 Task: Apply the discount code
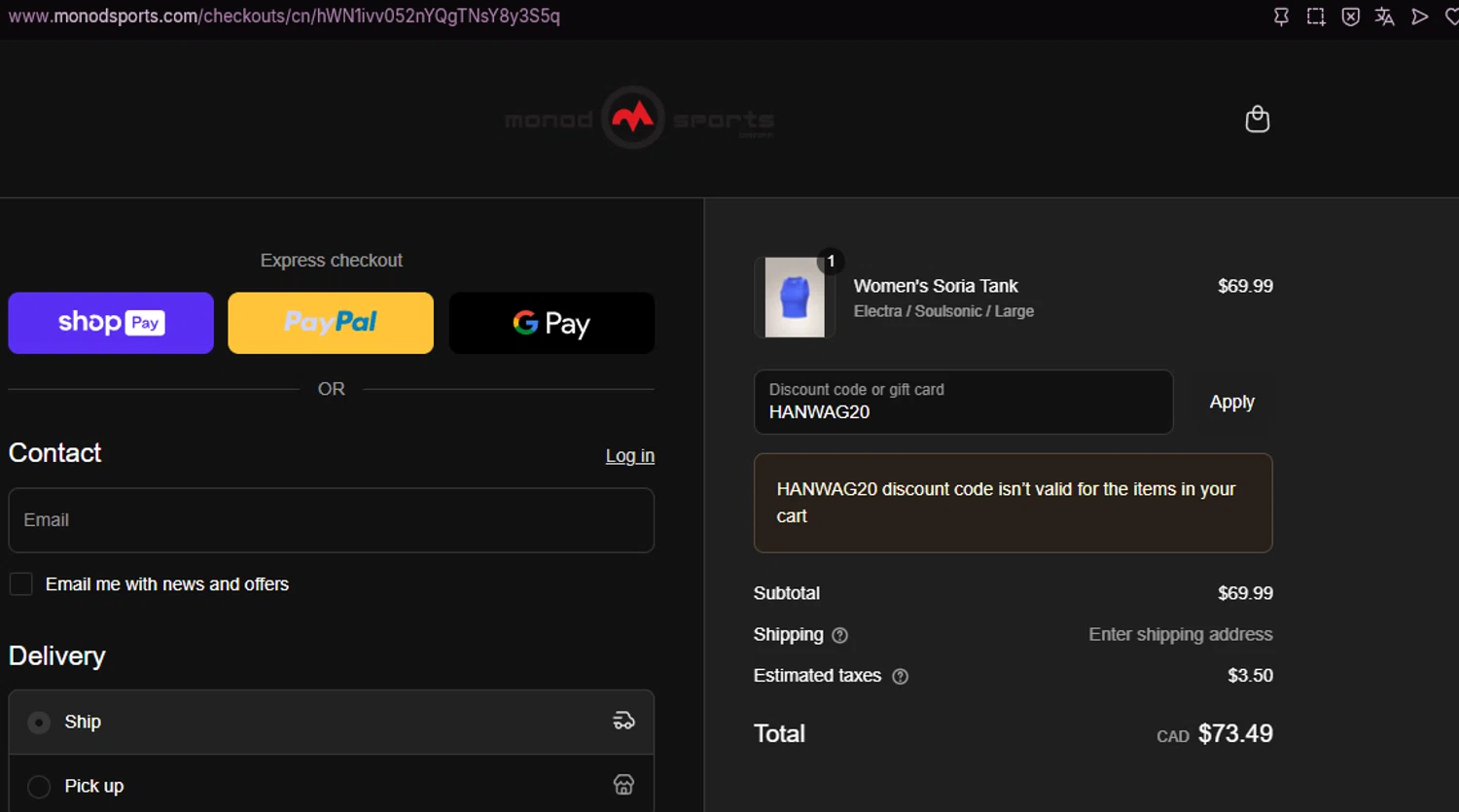(1231, 402)
